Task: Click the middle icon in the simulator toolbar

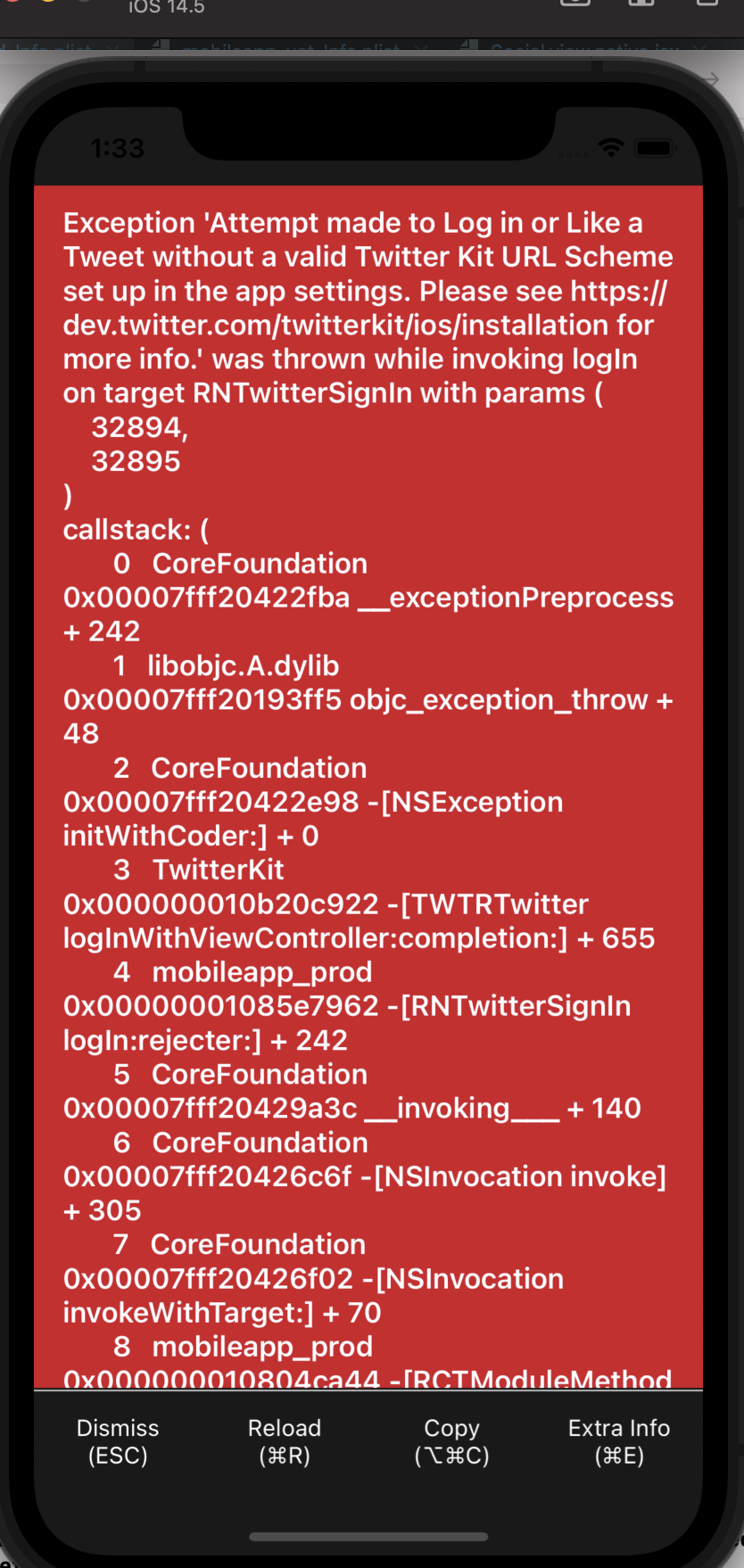Action: 641,4
